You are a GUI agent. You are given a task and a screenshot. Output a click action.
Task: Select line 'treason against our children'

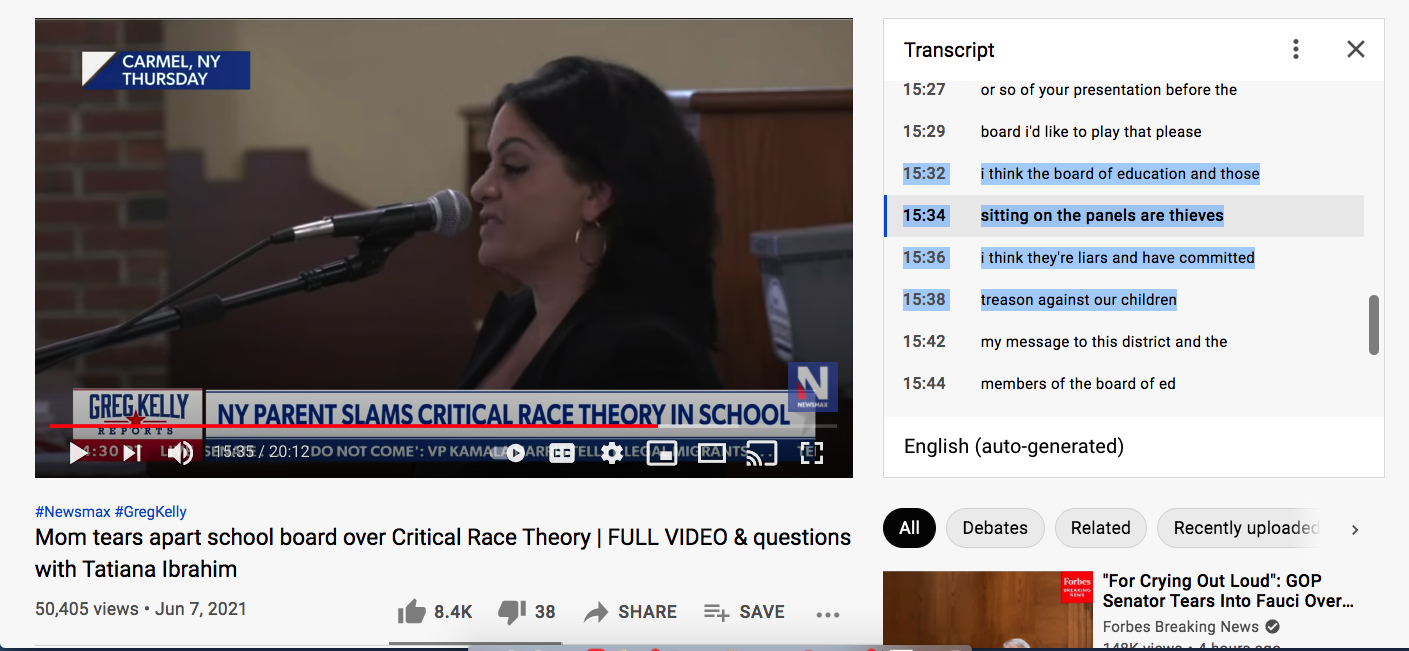[x=1124, y=300]
